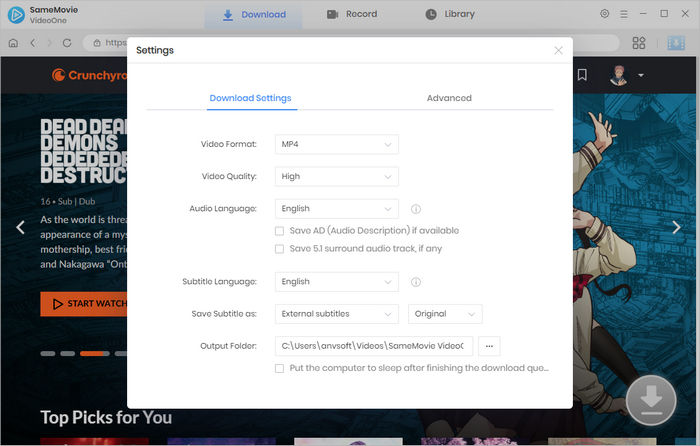Viewport: 700px width, 446px height.
Task: Expand the Save Subtitle as dropdown
Action: (337, 314)
